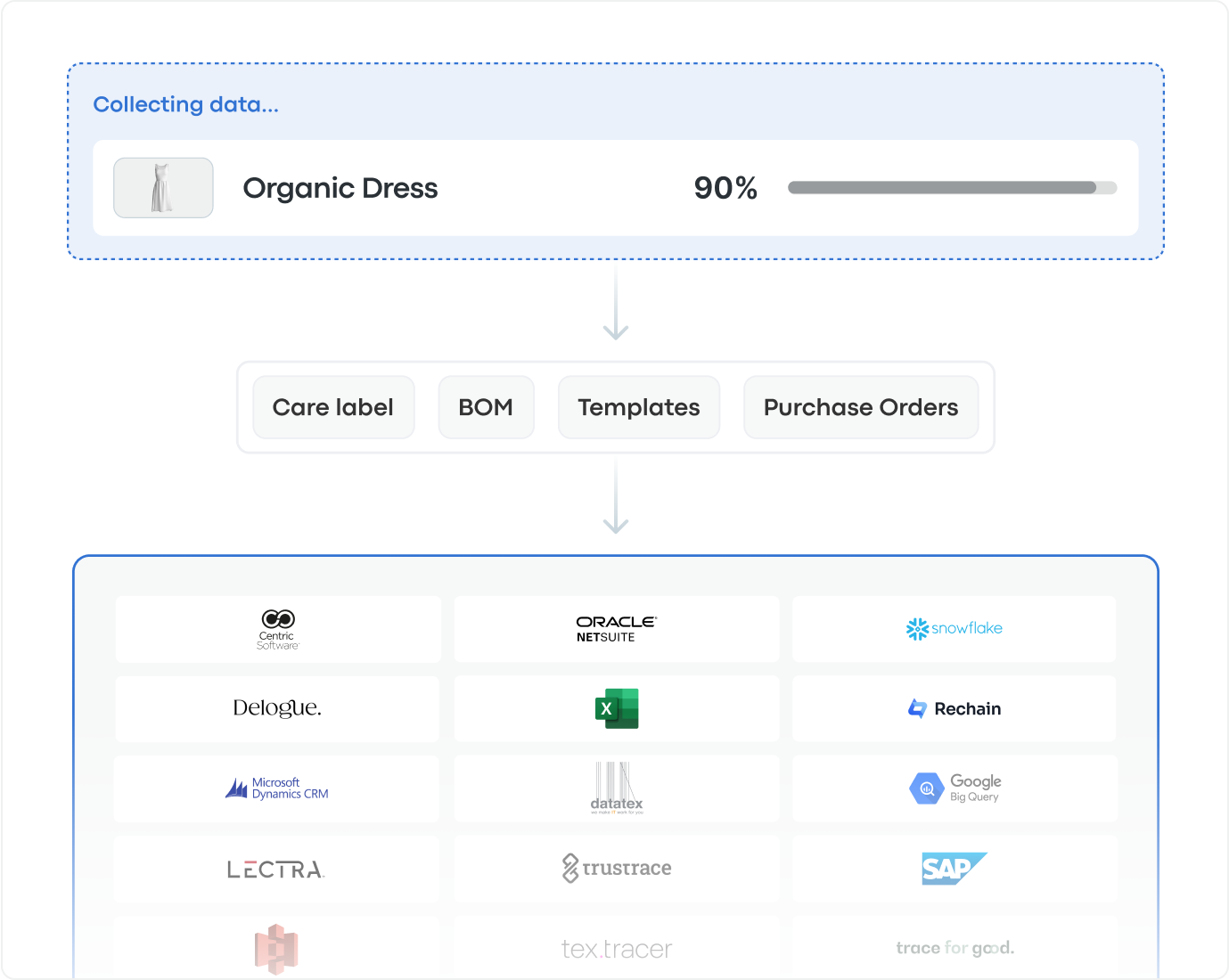This screenshot has width=1229, height=980.
Task: Click the red cube logo tile
Action: pyautogui.click(x=278, y=948)
